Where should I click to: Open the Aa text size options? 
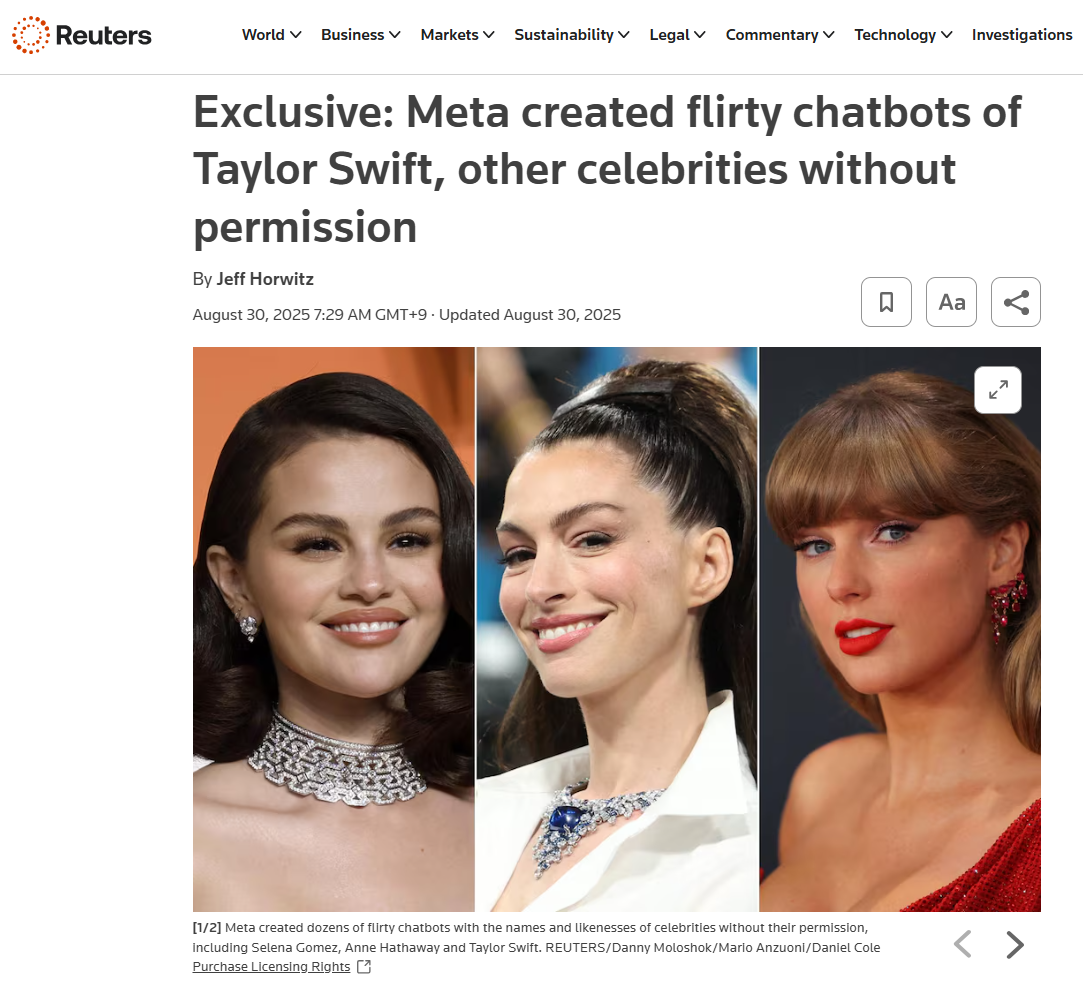[x=951, y=302]
